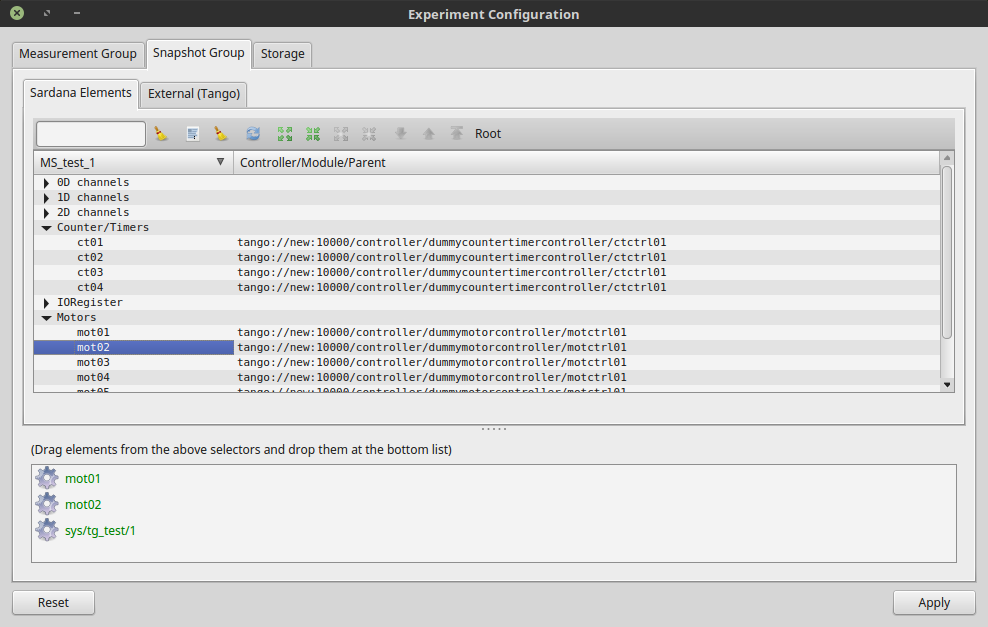Expand the 1D channels node
988x627 pixels.
pyautogui.click(x=46, y=198)
